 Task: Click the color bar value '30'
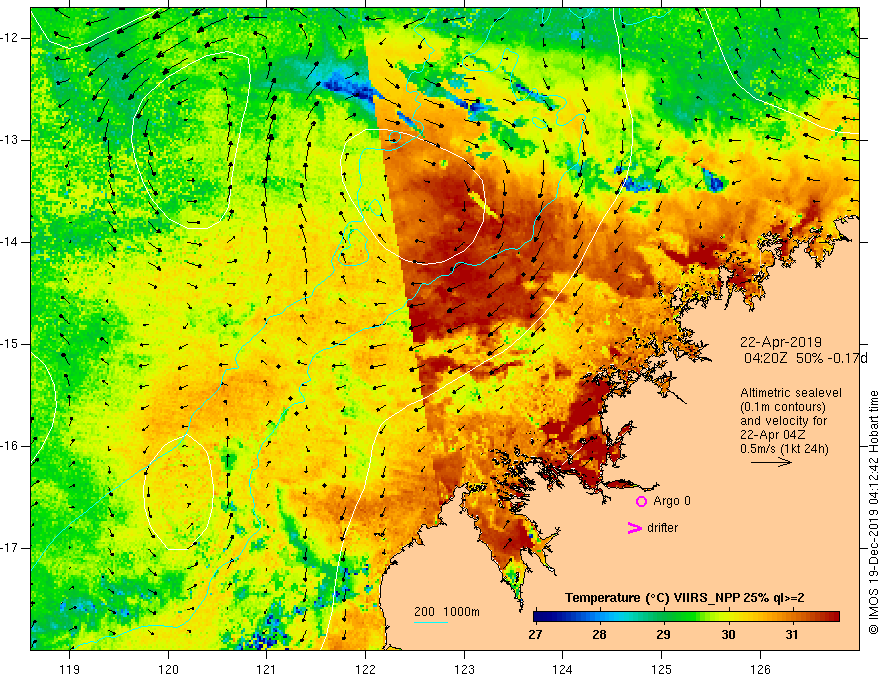point(728,635)
